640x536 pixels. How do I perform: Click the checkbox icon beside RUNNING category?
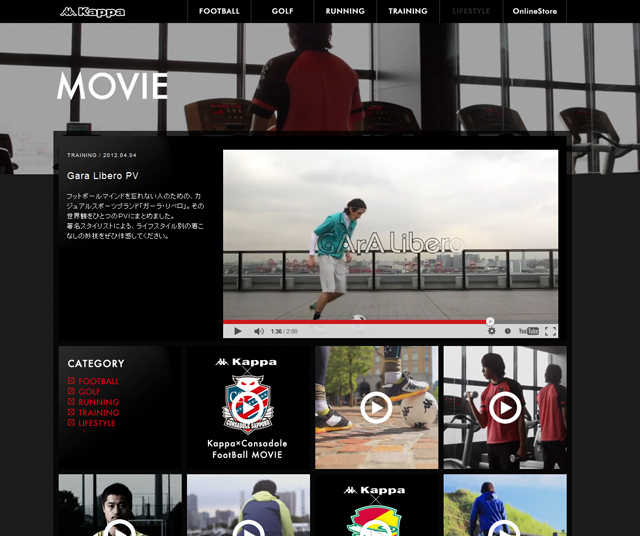point(71,402)
